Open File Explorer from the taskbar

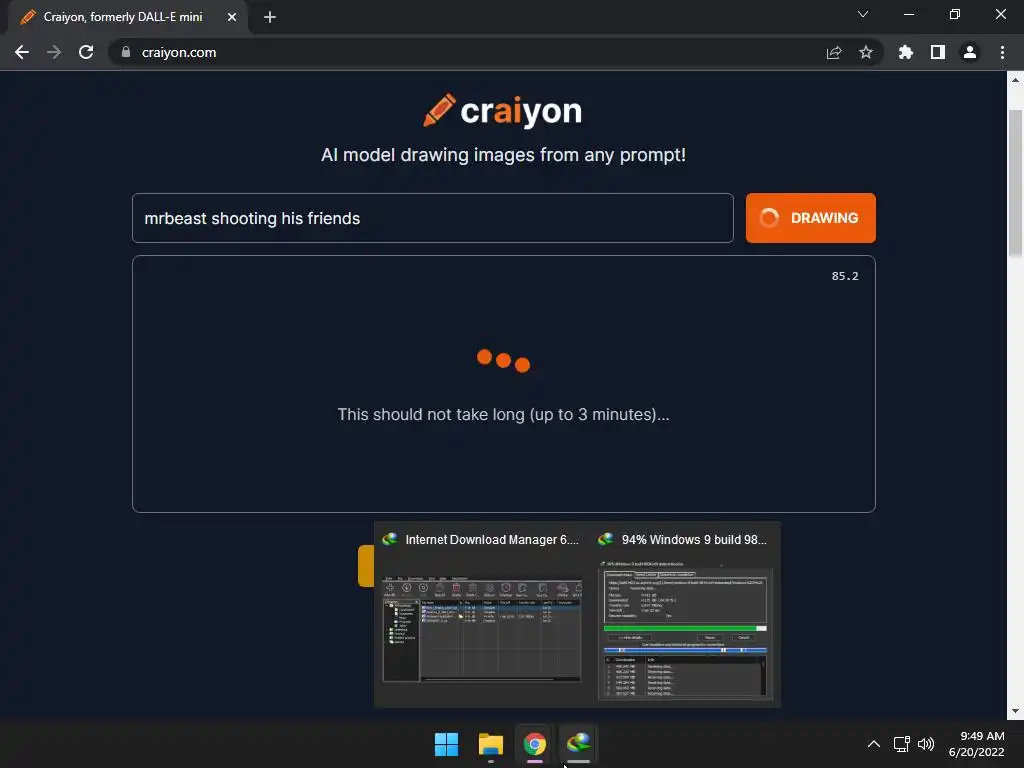[x=490, y=744]
